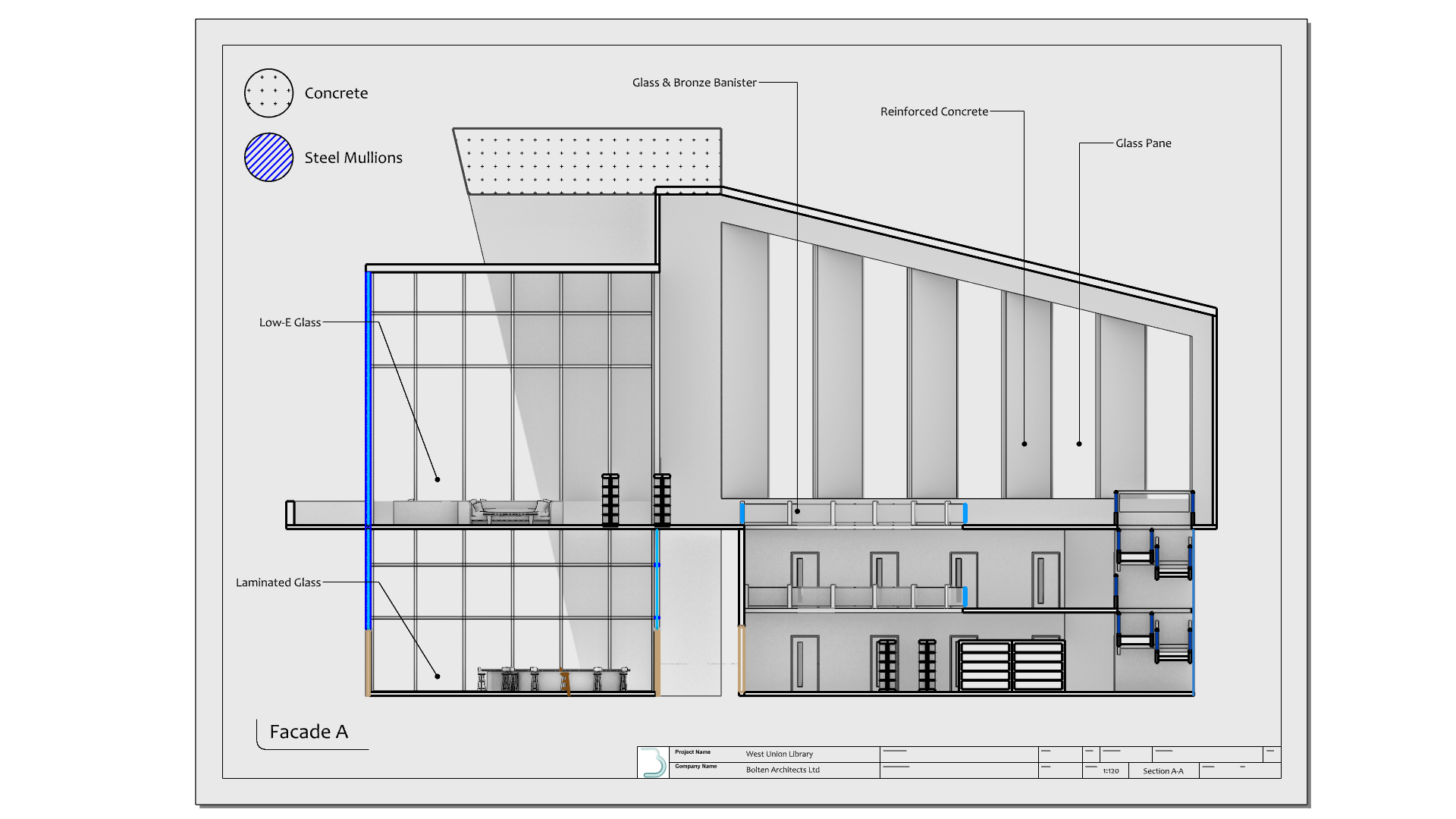The width and height of the screenshot is (1456, 819).
Task: Click the Steel Mullions legend text
Action: click(353, 158)
